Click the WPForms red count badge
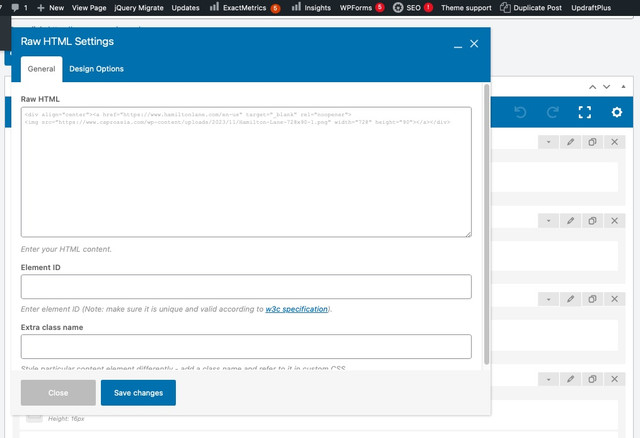This screenshot has height=438, width=640. (380, 7)
